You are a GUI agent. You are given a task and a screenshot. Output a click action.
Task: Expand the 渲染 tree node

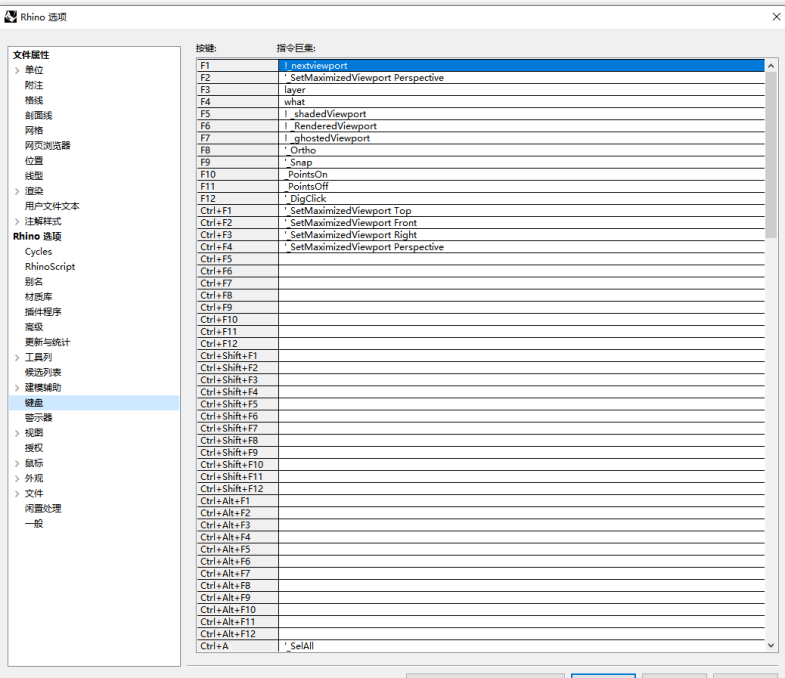coord(16,191)
